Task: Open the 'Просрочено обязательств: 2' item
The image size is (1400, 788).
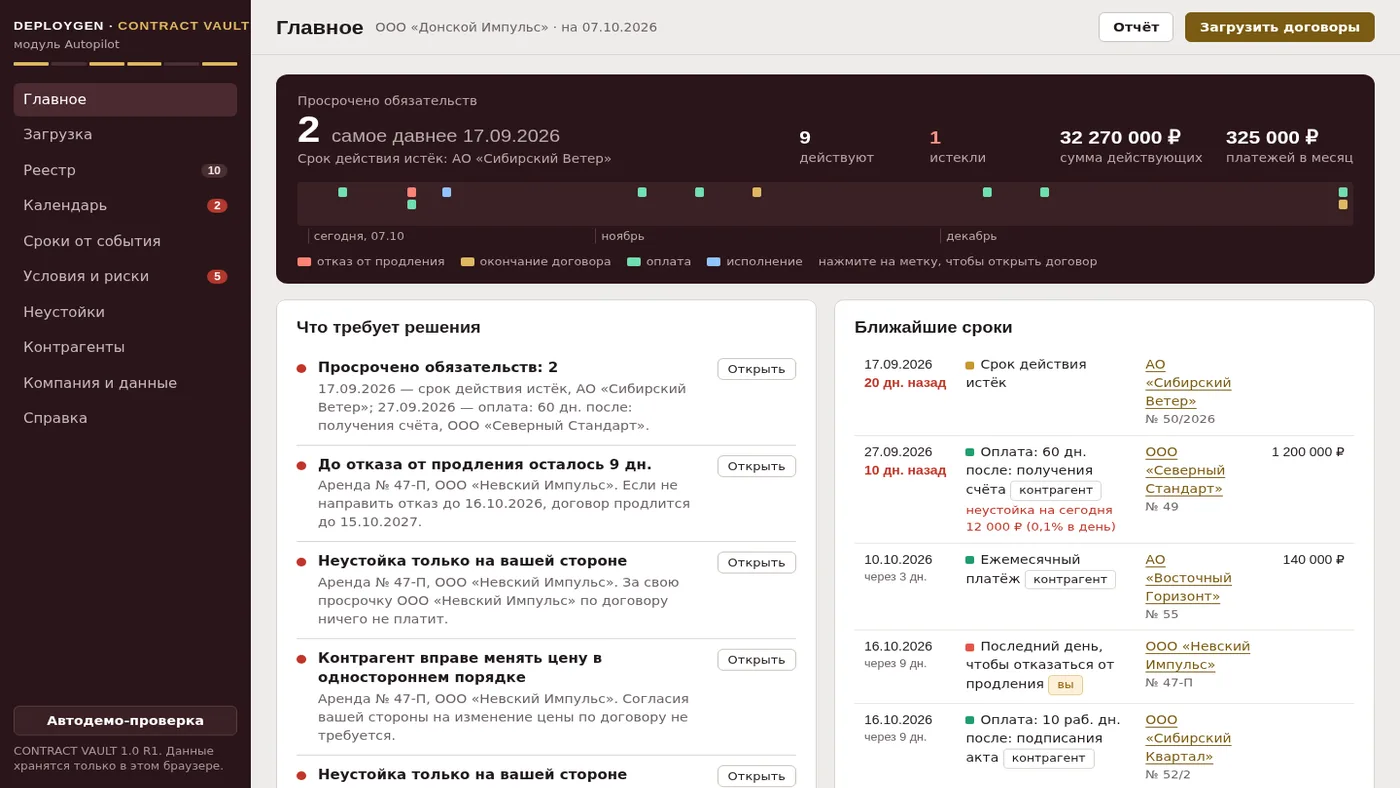Action: click(756, 369)
